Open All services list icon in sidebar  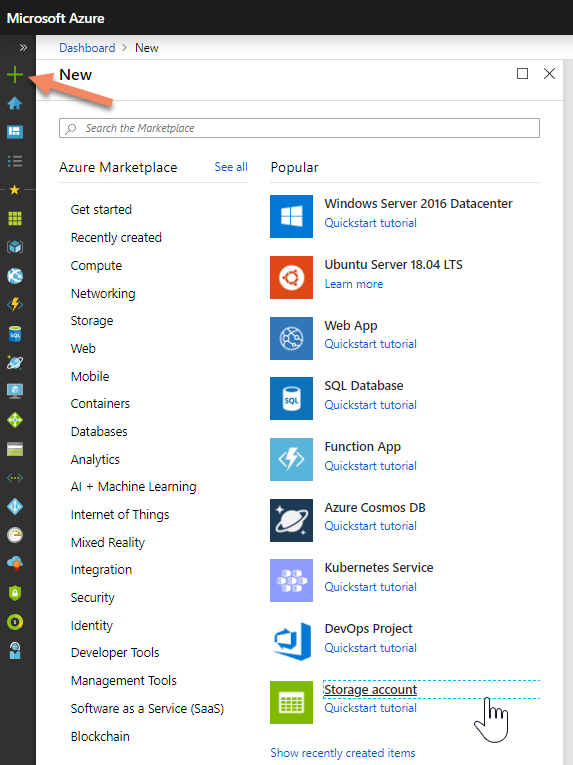[15, 161]
